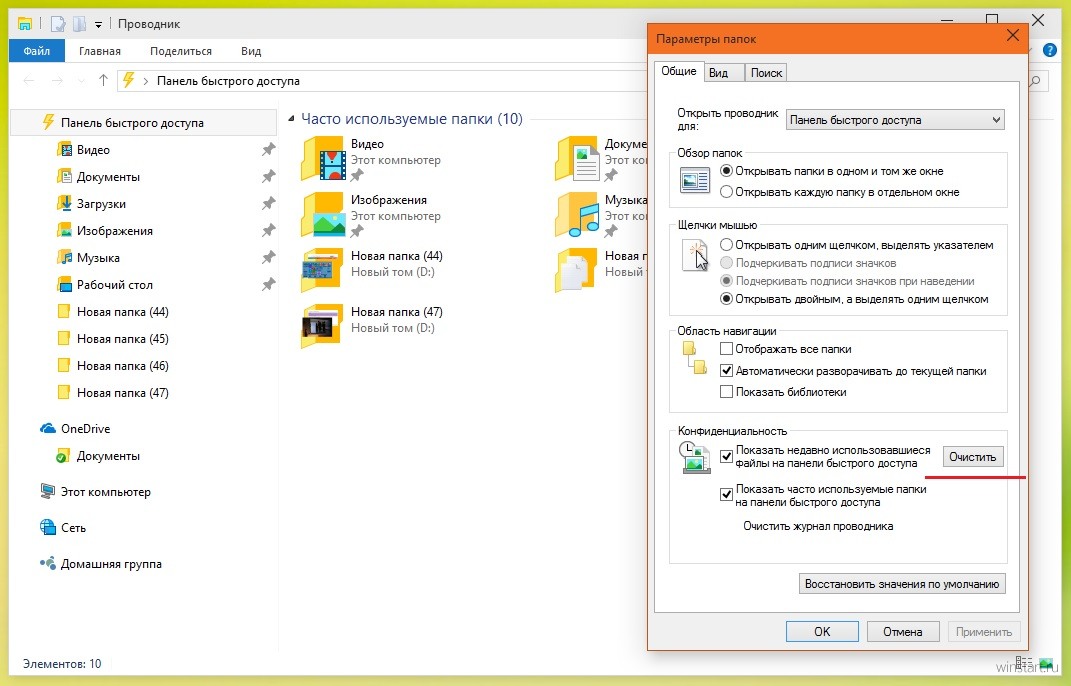Click the This PC (Этот компьютер) icon
Viewport: 1071px width, 686px height.
click(48, 491)
